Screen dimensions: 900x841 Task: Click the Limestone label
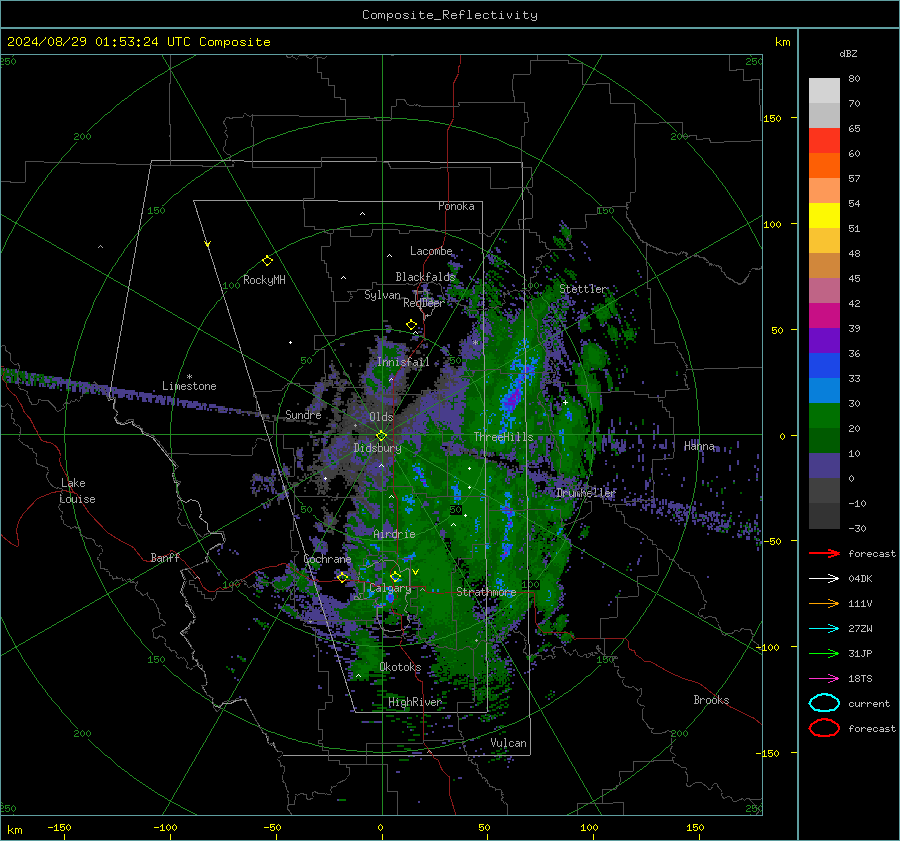click(x=189, y=386)
